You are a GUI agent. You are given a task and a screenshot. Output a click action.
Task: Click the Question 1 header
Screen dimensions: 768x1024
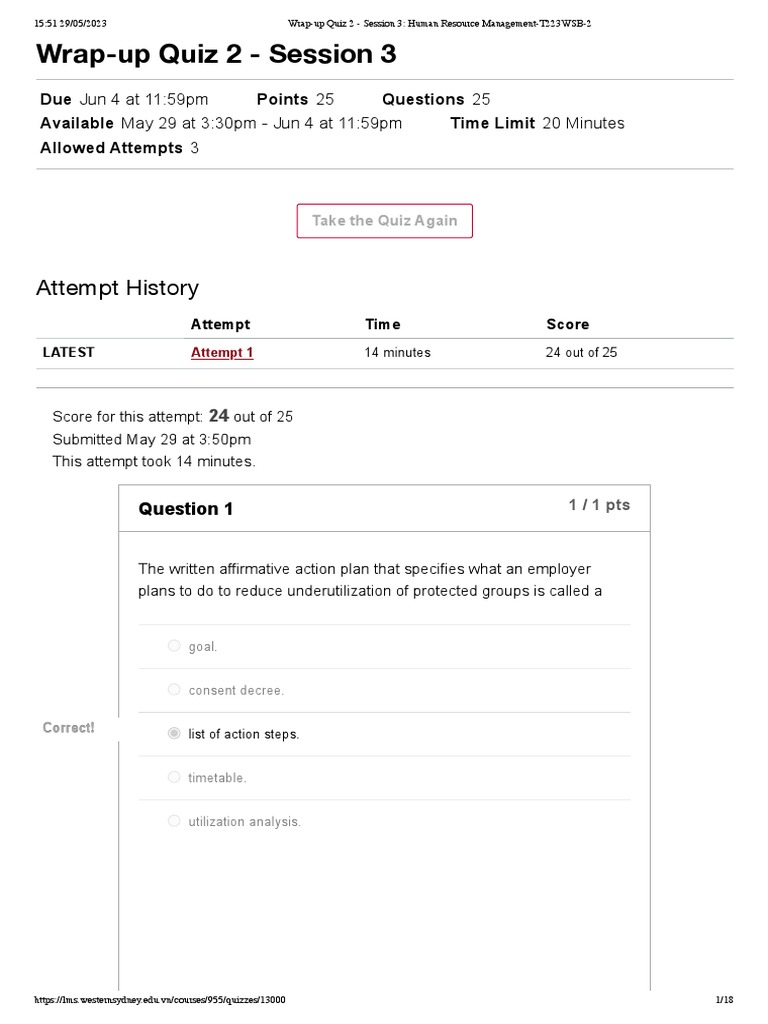click(186, 509)
